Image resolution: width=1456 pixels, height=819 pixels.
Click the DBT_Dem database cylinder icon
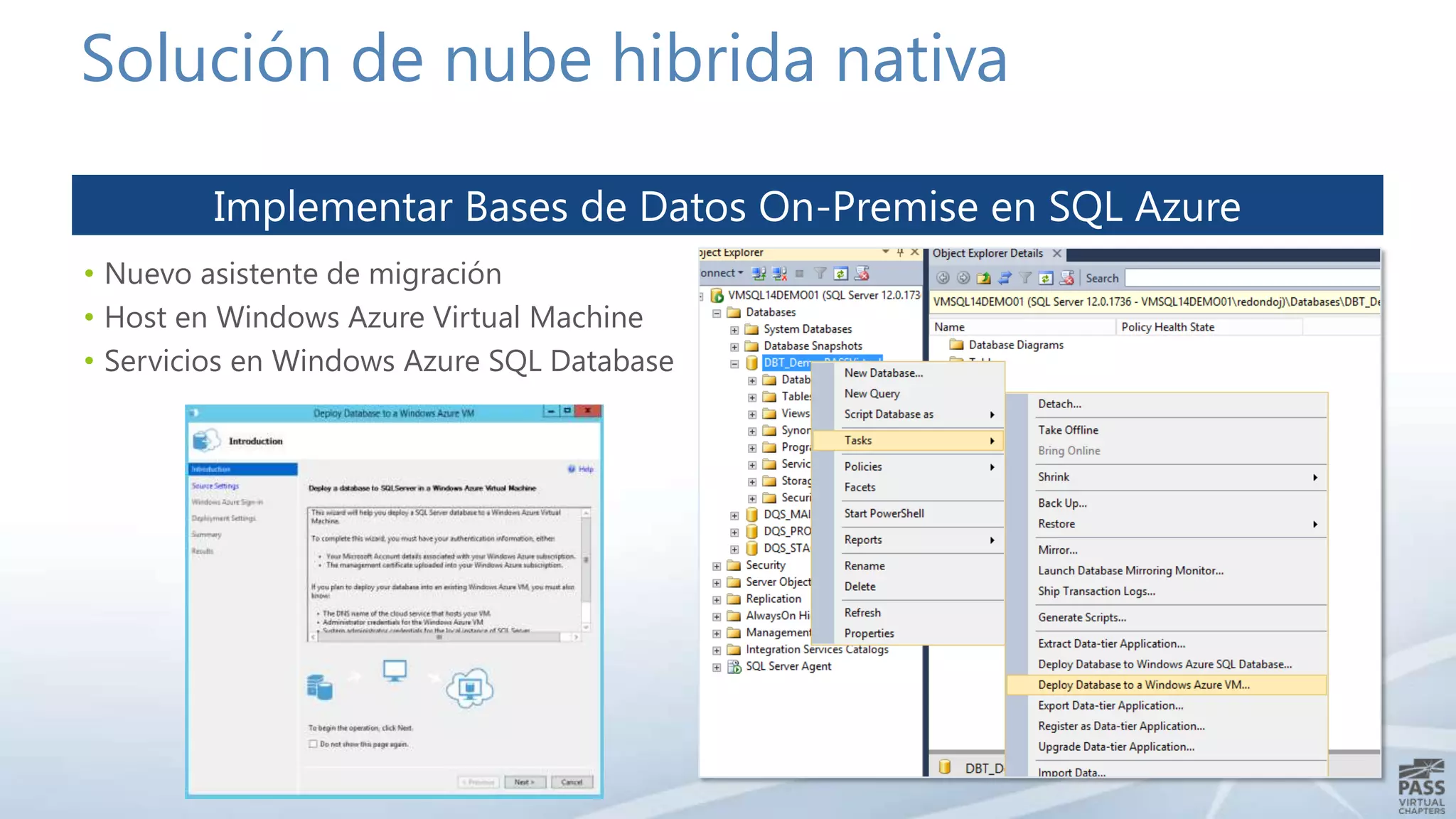[x=751, y=363]
